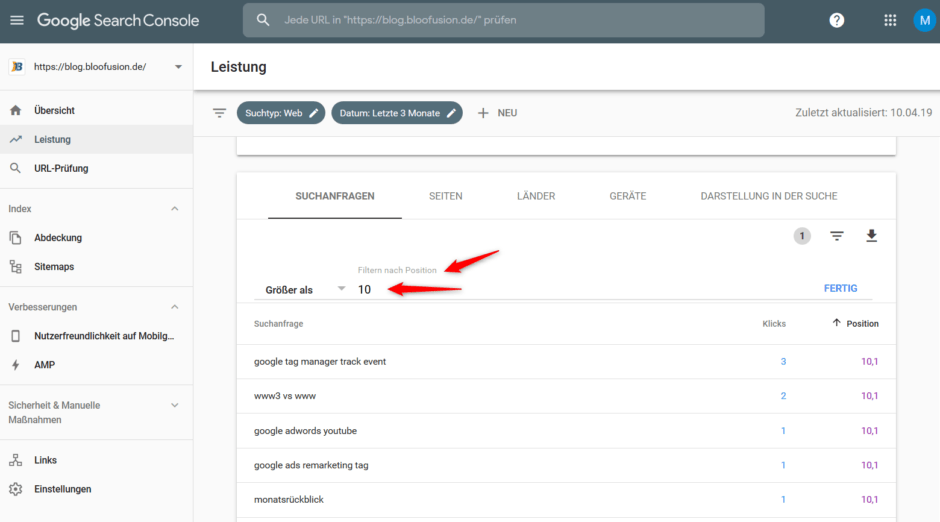Click the Datum: Letzte 3 Monate chip
The height and width of the screenshot is (522, 940).
click(x=397, y=113)
